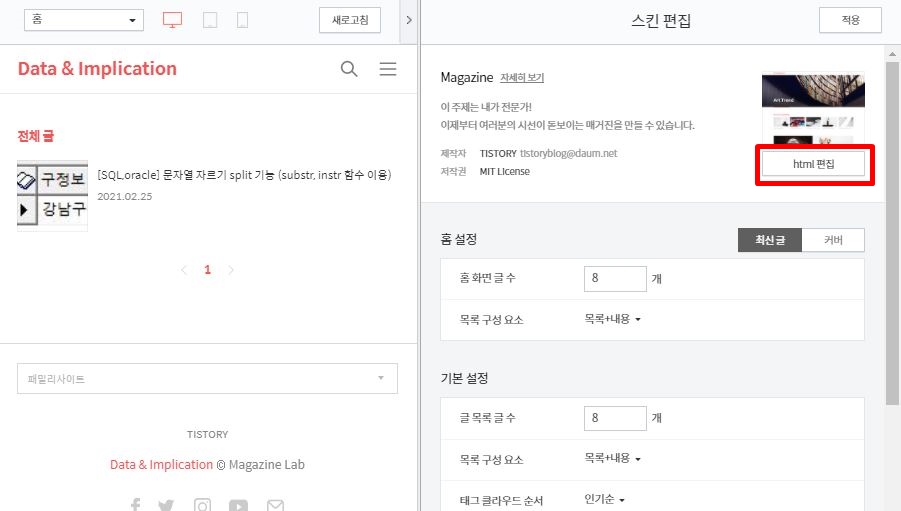901x511 pixels.
Task: Focus 글 목록 글 수 input
Action: click(x=615, y=418)
